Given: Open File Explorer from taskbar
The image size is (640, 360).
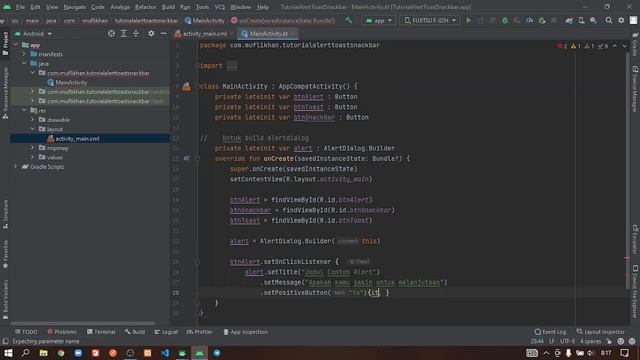Looking at the screenshot, I should 43,353.
